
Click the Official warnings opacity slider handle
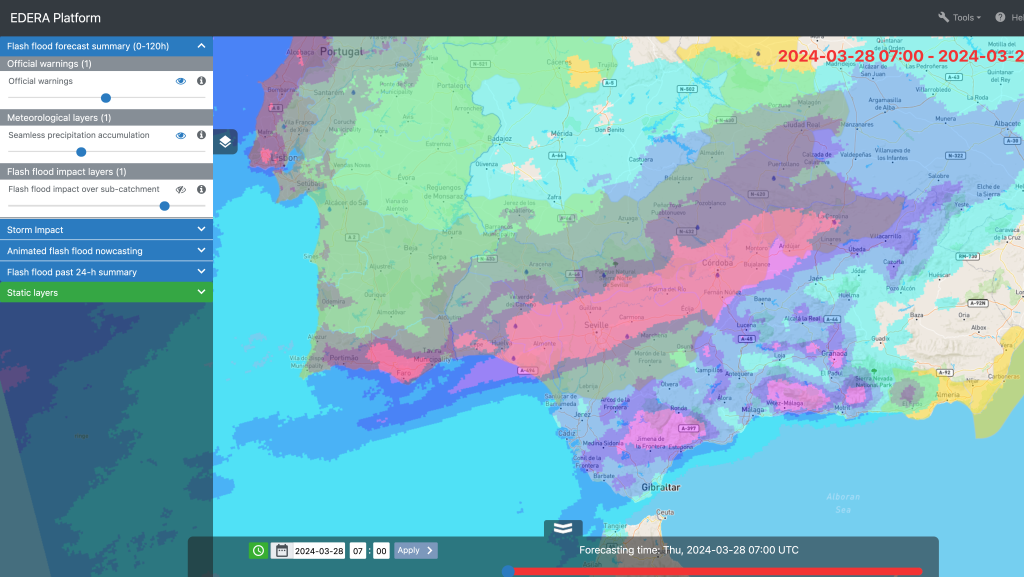106,98
